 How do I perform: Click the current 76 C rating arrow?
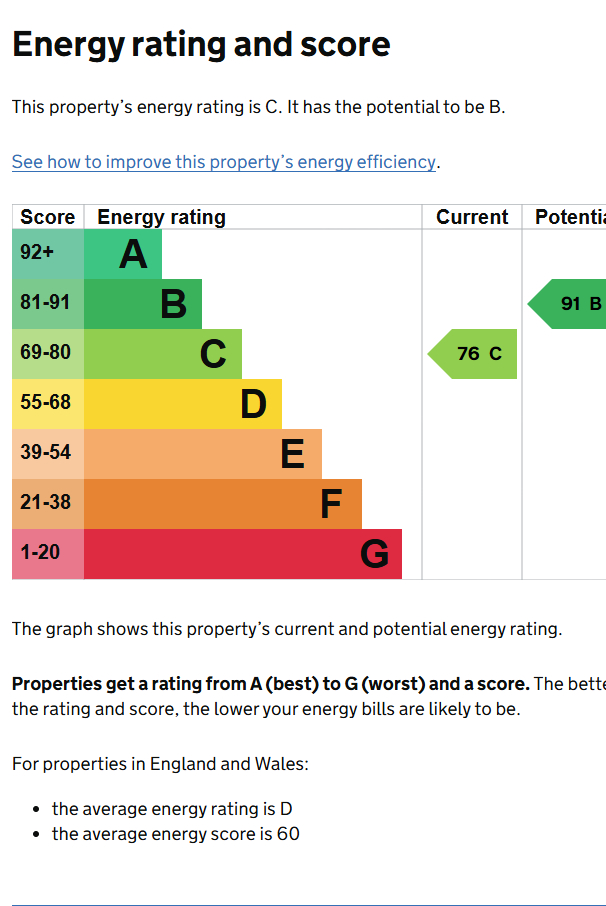tap(473, 354)
